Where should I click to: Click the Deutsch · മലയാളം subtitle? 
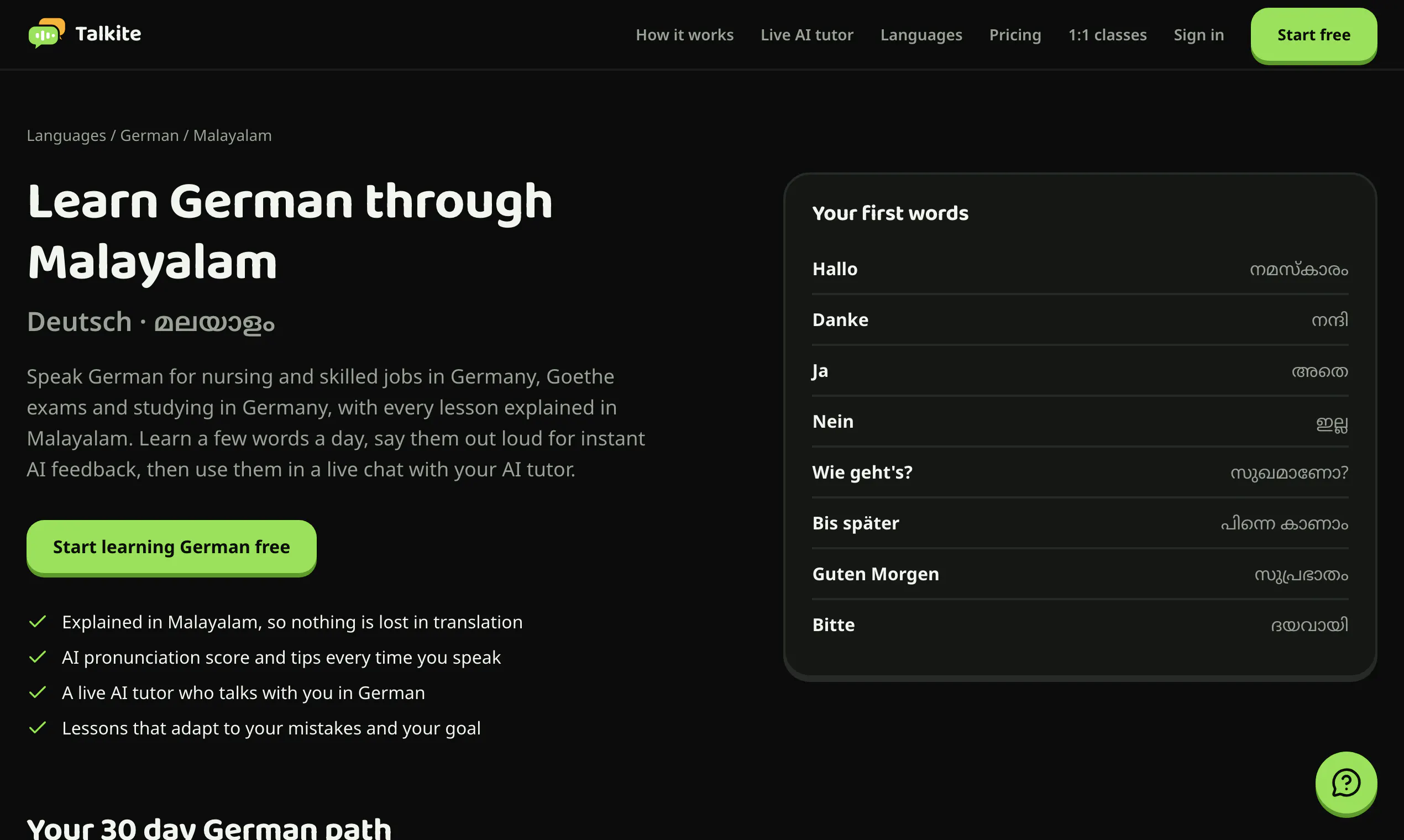tap(150, 323)
